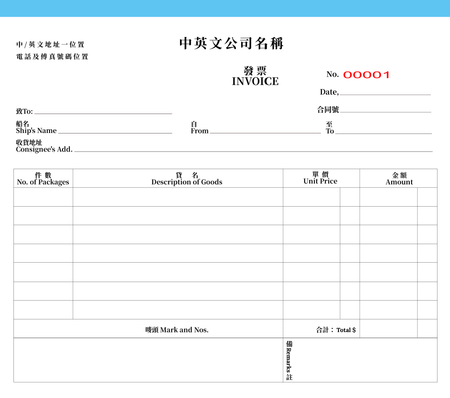The image size is (450, 398).
Task: Click the 至 To destination line
Action: [384, 133]
